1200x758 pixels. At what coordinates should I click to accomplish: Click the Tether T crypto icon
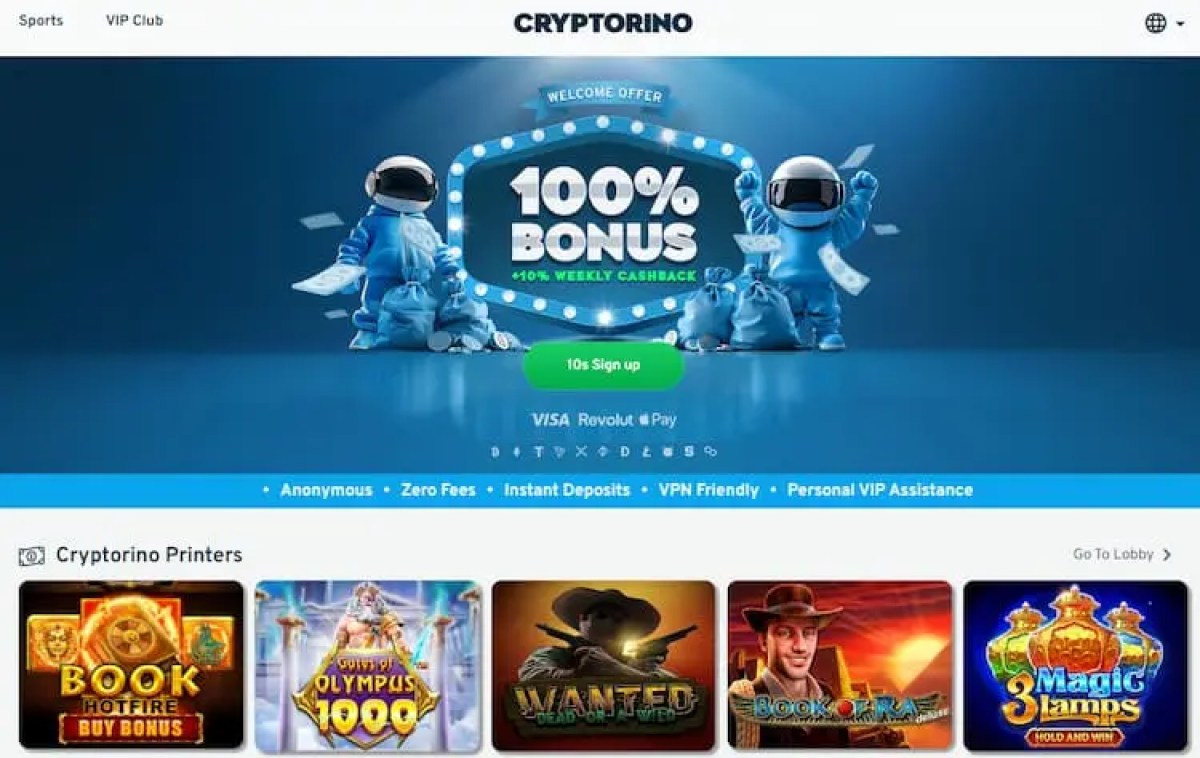[539, 452]
